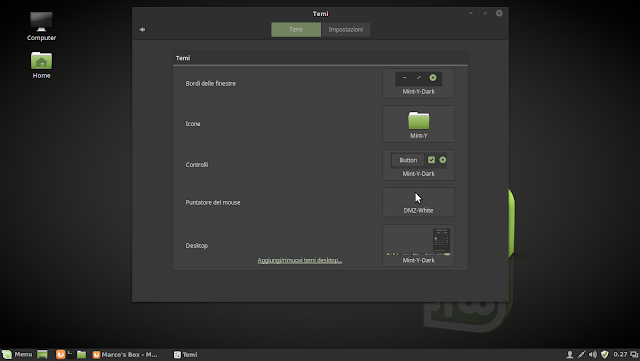Click the 'Bordi delle finestre' label
The height and width of the screenshot is (361, 640).
[211, 83]
